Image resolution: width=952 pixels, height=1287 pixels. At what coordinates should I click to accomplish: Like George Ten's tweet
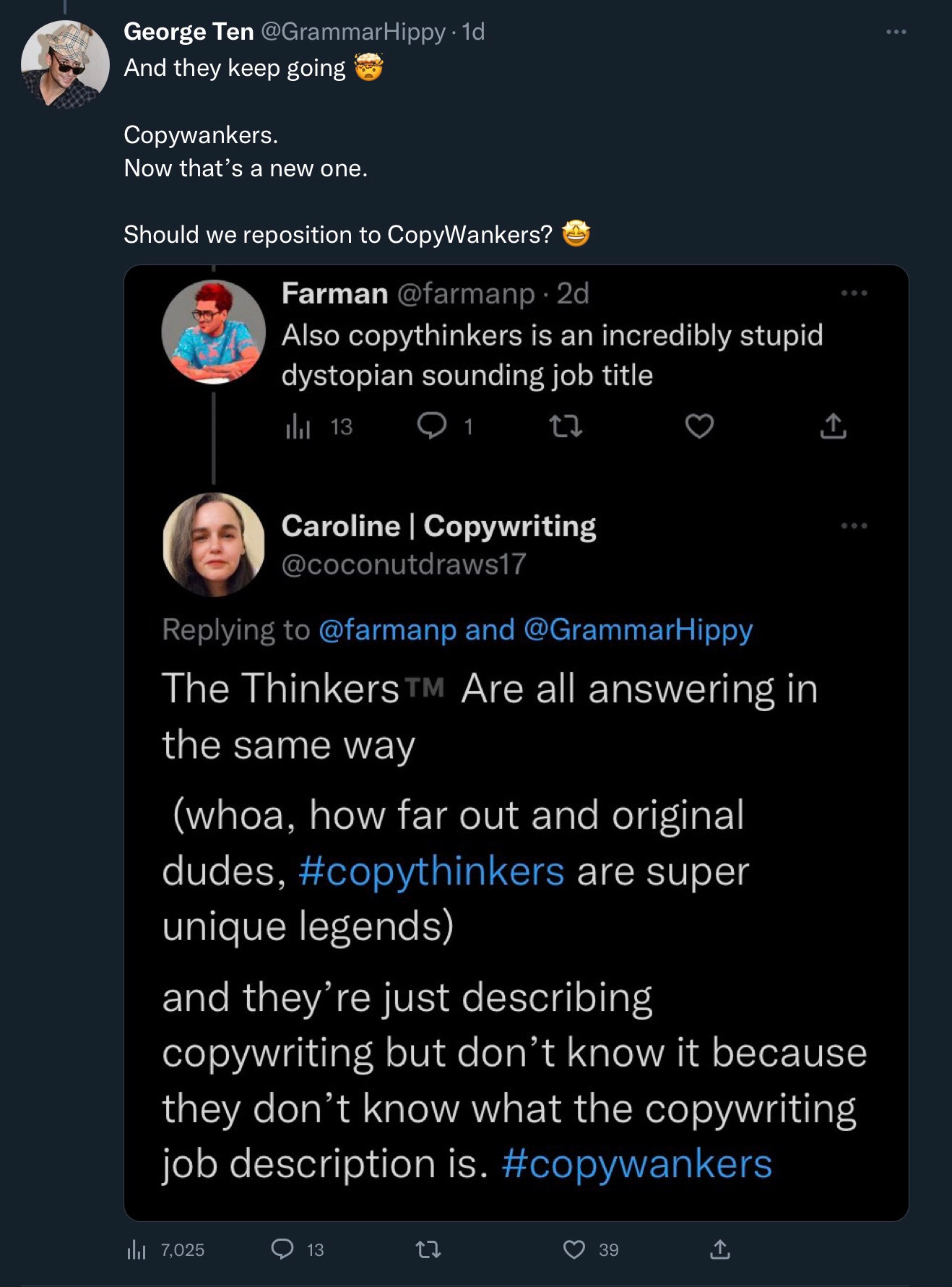tap(574, 1249)
